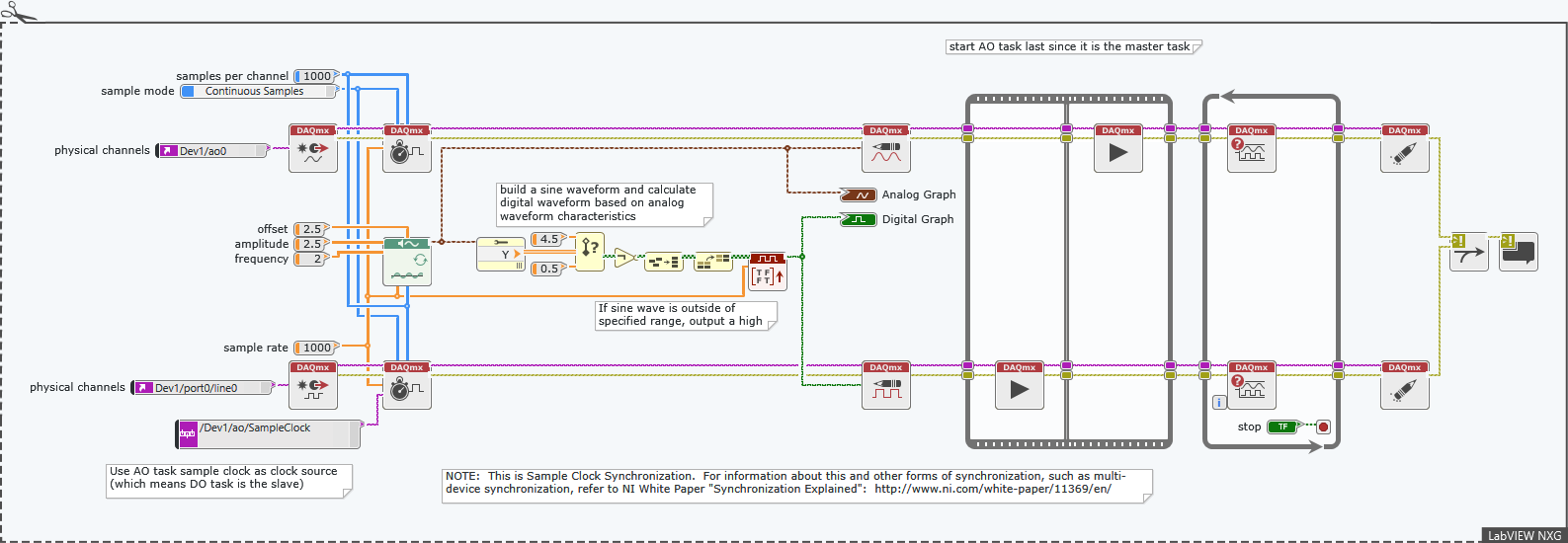Select the DAQmx Write analog waveform node
Image resolution: width=1568 pixels, height=543 pixels.
tap(886, 148)
